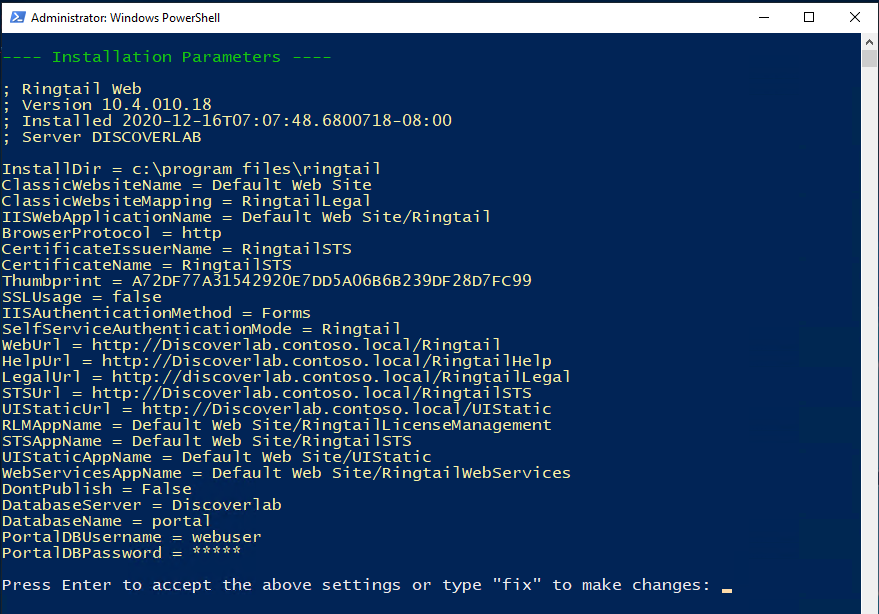Maximize the PowerShell window
This screenshot has height=614, width=879.
point(809,17)
